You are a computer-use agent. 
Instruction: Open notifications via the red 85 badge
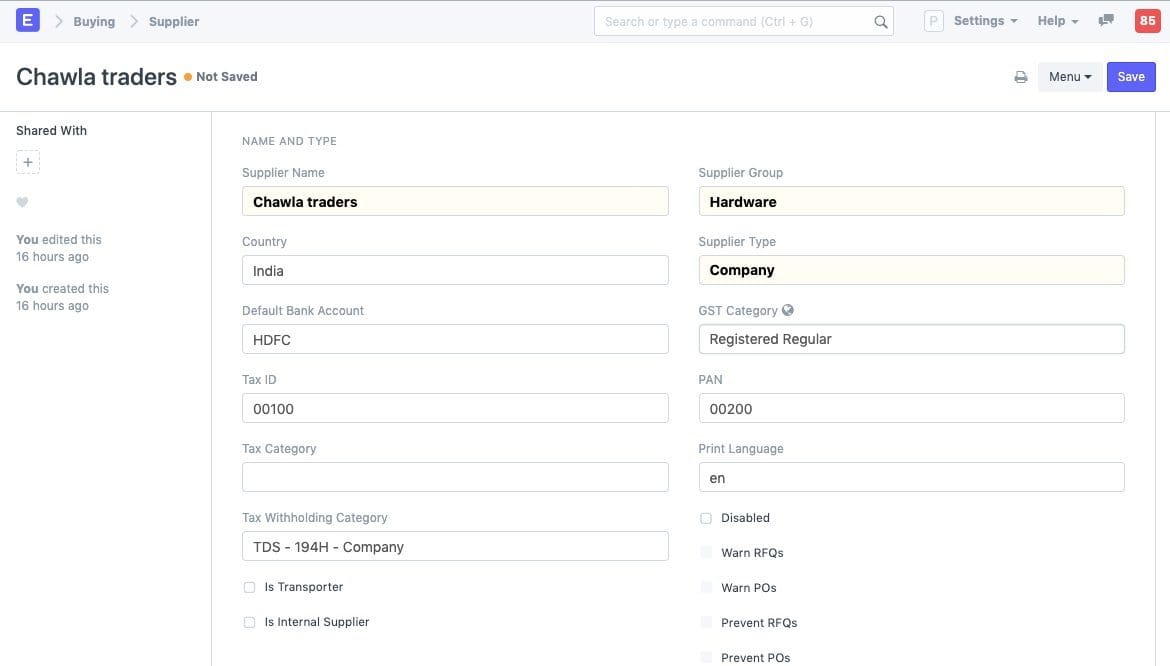tap(1147, 20)
